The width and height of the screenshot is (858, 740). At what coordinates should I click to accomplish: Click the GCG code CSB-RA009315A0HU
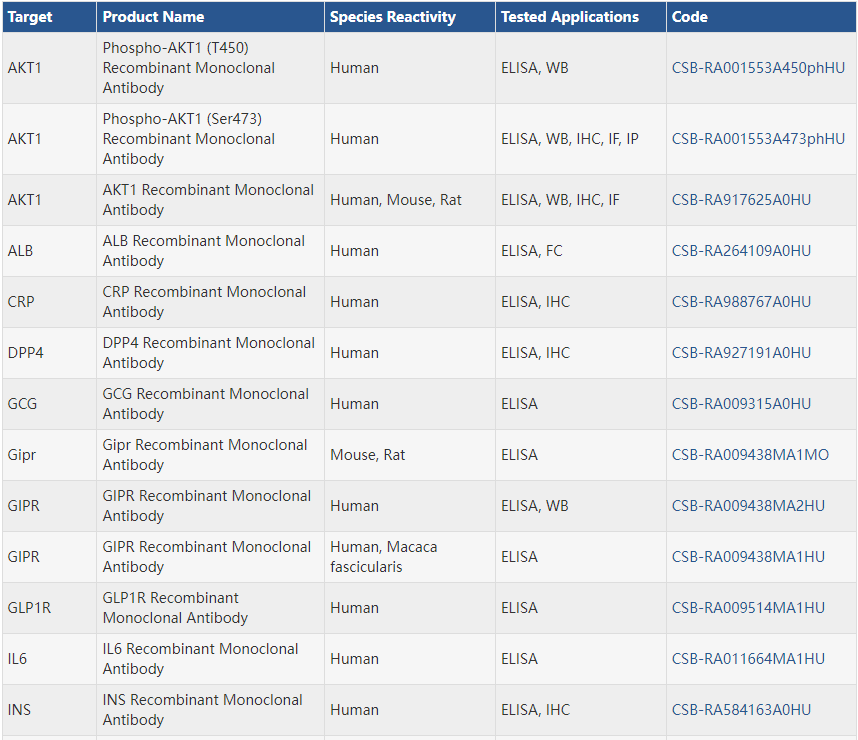pos(741,404)
